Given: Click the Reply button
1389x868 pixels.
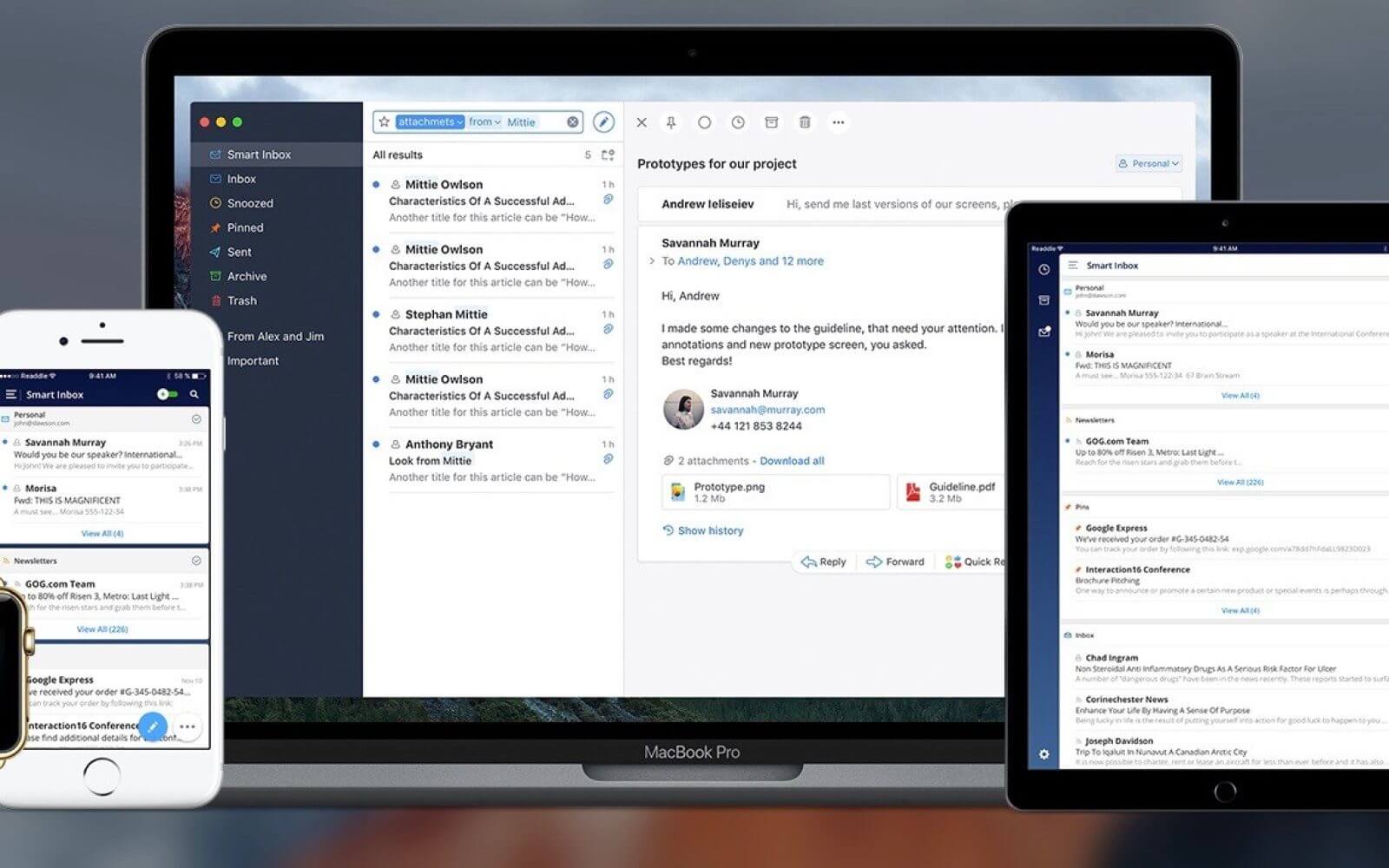Looking at the screenshot, I should click(823, 562).
